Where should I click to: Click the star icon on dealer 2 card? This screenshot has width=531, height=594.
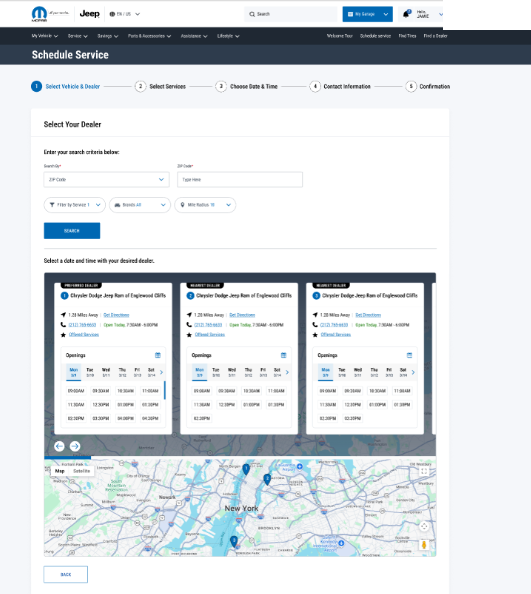click(189, 335)
